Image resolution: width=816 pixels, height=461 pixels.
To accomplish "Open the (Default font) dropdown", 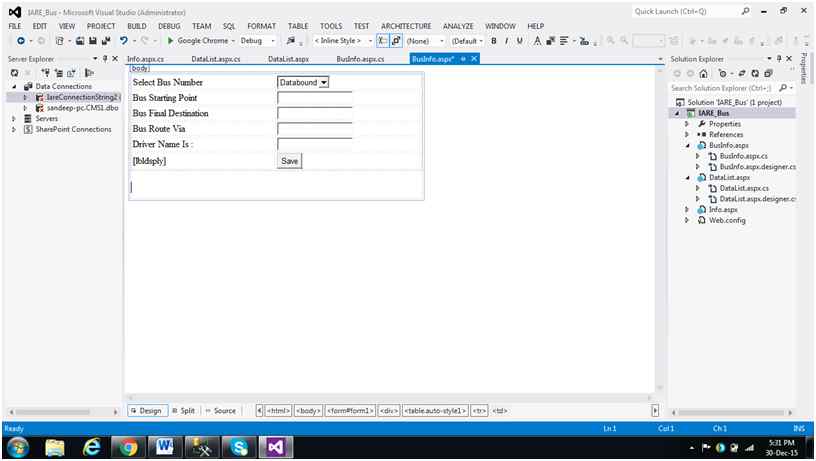I will pyautogui.click(x=481, y=41).
